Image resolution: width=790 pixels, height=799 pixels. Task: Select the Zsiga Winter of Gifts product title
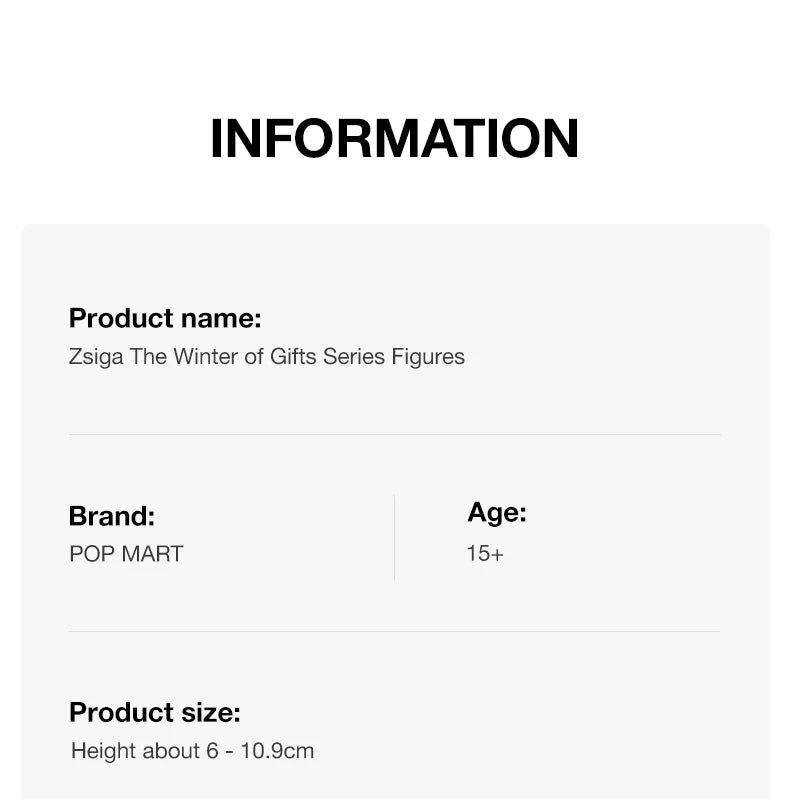[267, 357]
